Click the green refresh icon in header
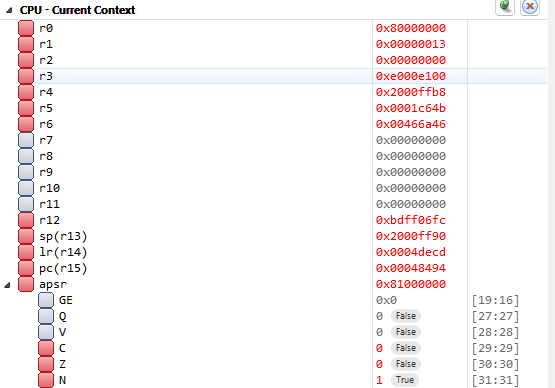Screen dimensions: 555x388 coord(505,6)
